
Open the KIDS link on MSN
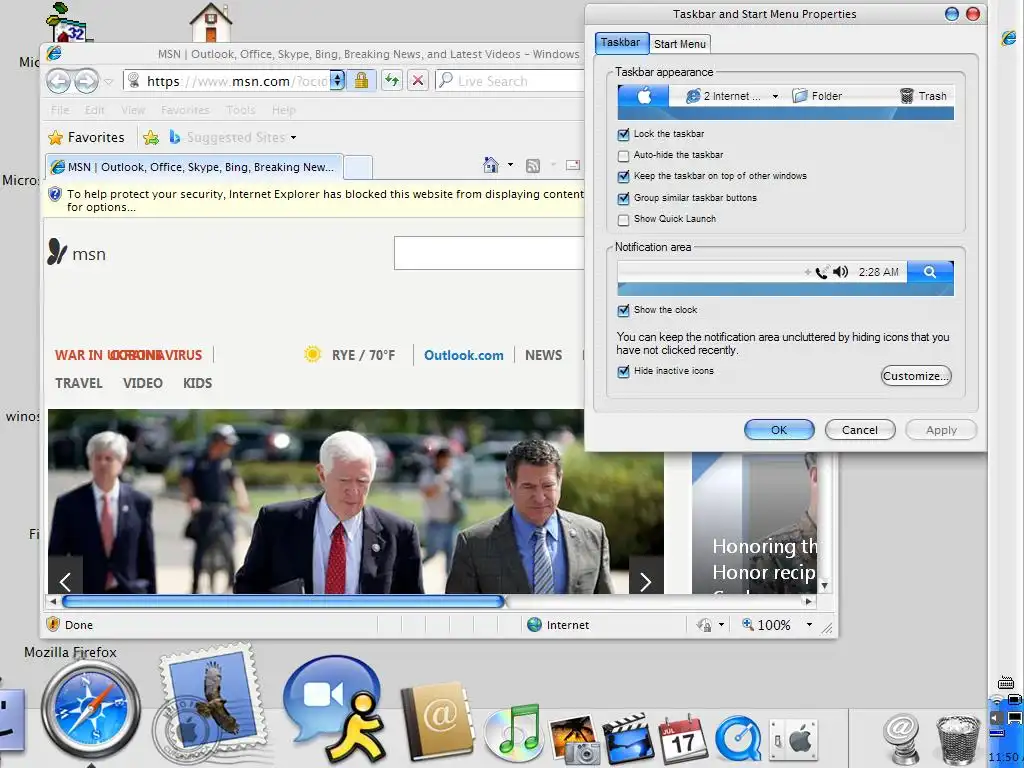coord(197,383)
